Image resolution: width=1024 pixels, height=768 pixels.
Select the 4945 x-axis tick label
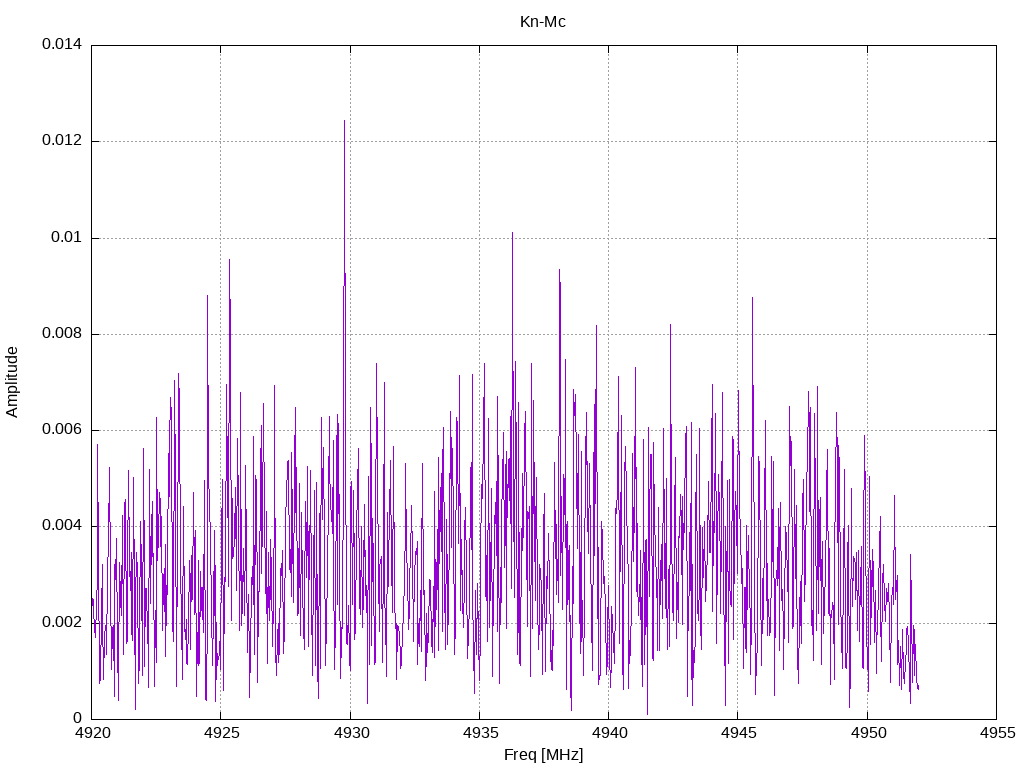[x=737, y=733]
